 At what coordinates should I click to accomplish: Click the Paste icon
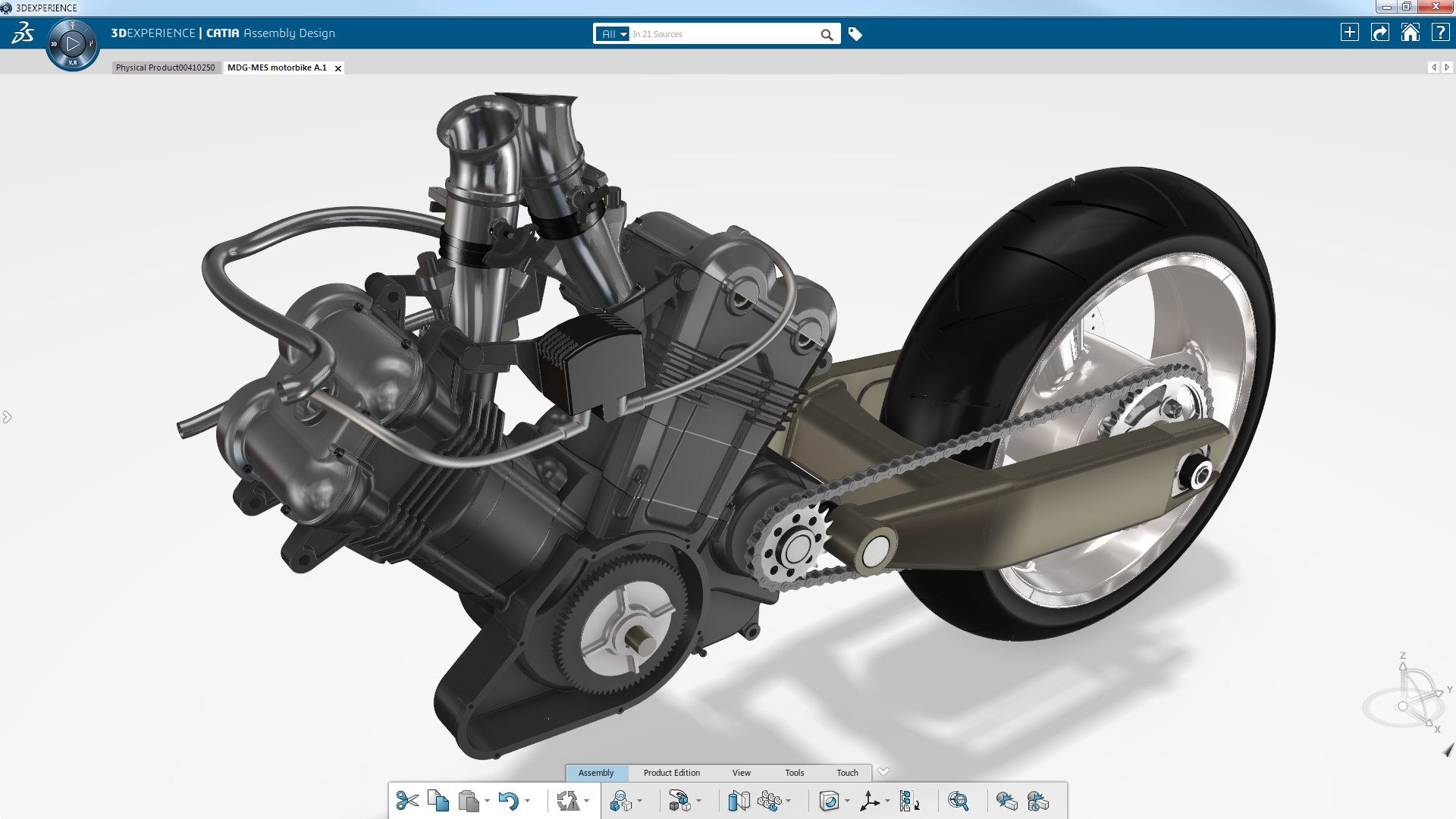tap(468, 801)
